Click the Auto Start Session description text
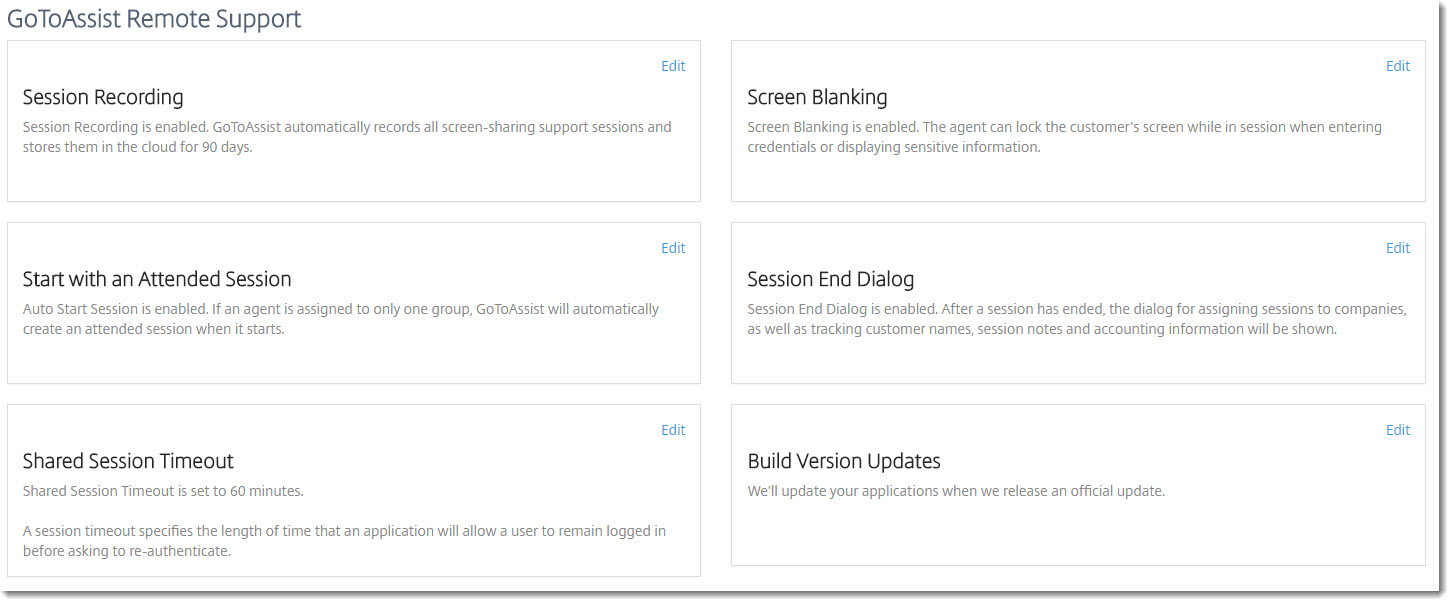The image size is (1448, 600). 341,319
